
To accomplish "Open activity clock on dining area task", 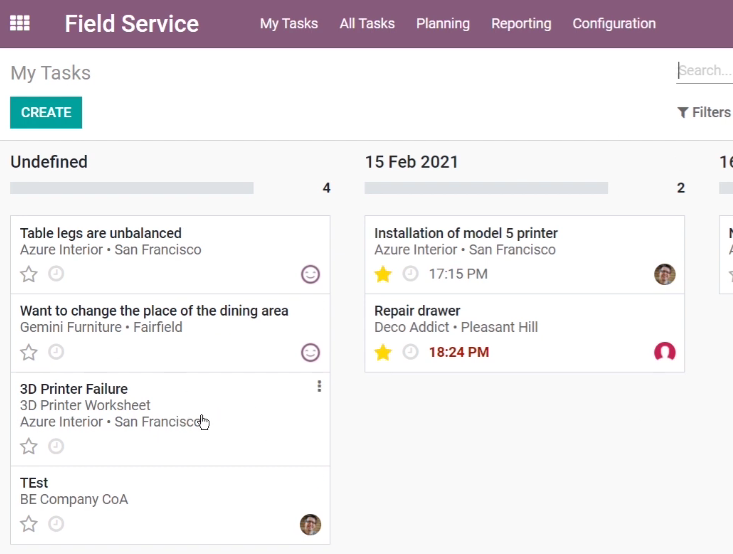I will [56, 352].
